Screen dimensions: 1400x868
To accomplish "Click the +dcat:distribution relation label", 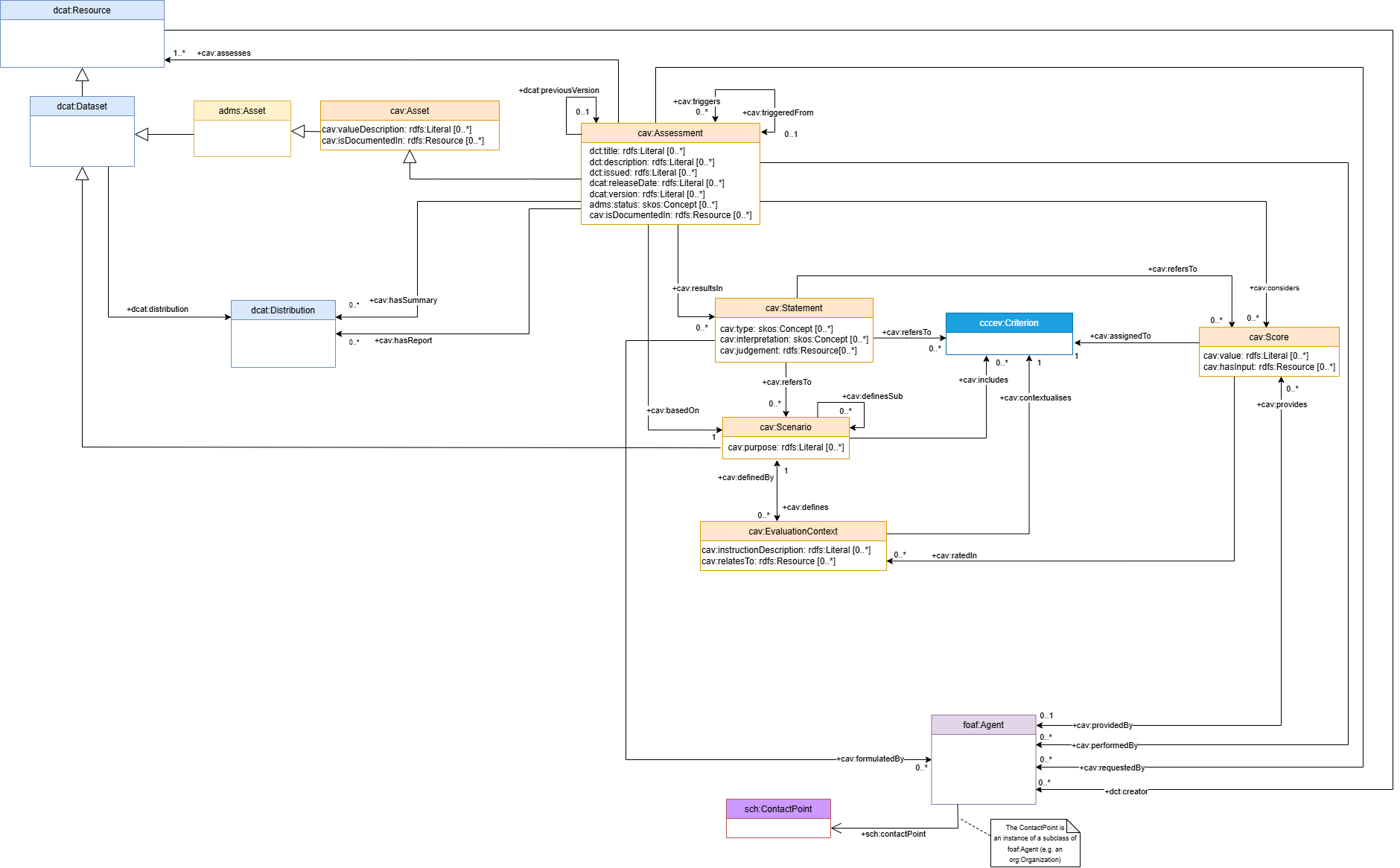I will (x=157, y=310).
